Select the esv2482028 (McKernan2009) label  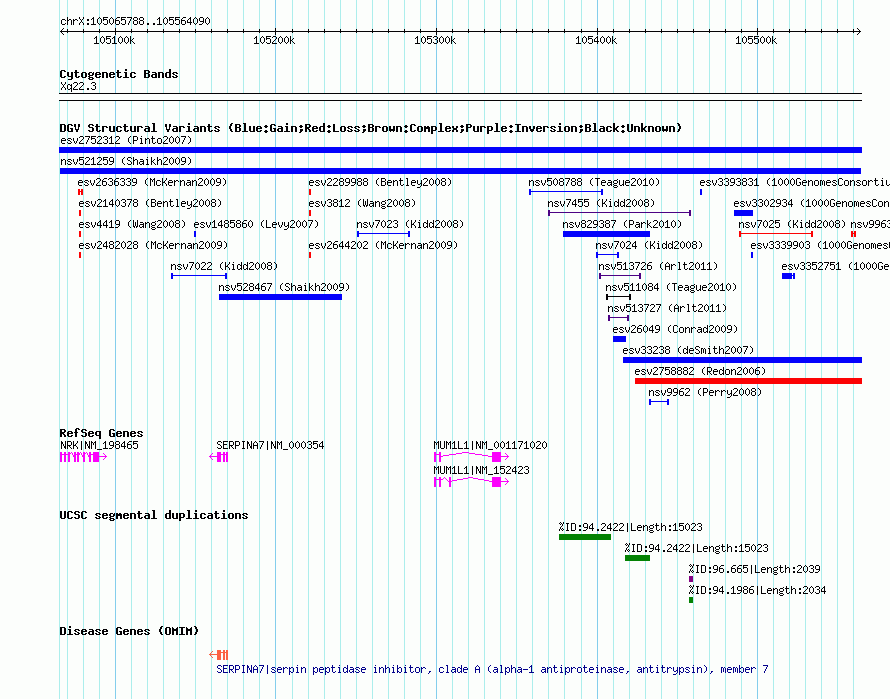(153, 245)
